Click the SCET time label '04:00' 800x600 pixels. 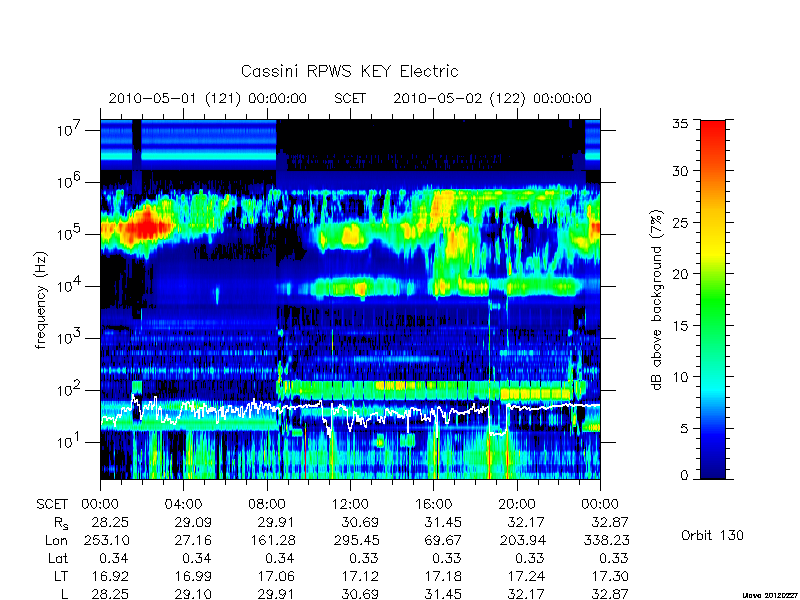184,504
